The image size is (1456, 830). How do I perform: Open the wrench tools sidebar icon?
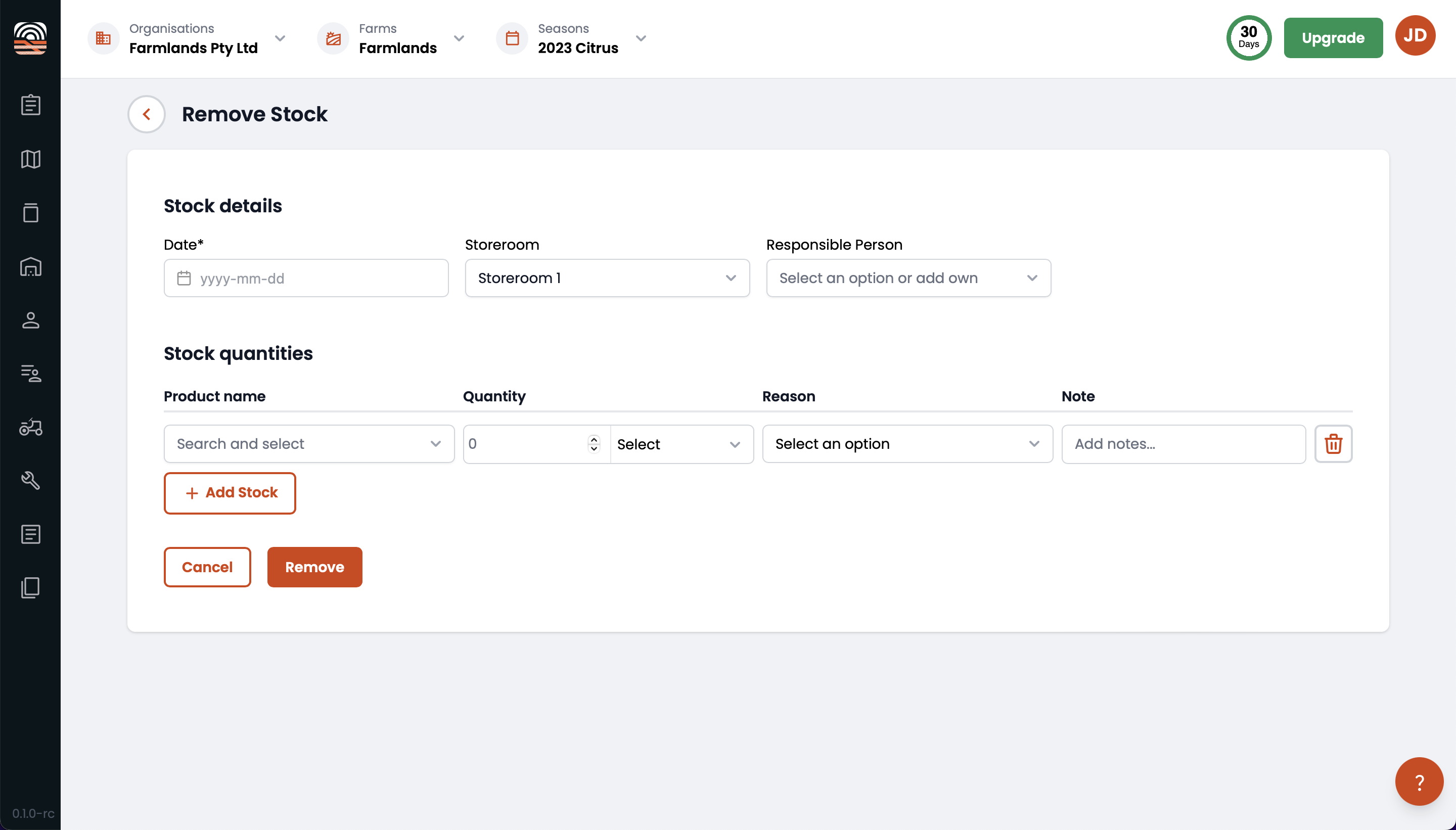point(30,481)
